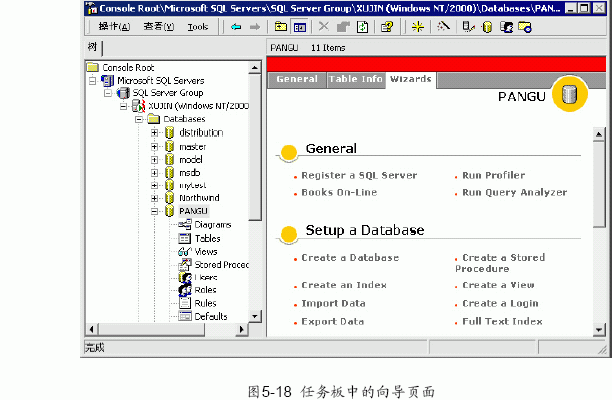The image size is (612, 400).
Task: Collapse the SQL Server Group node
Action: point(108,93)
